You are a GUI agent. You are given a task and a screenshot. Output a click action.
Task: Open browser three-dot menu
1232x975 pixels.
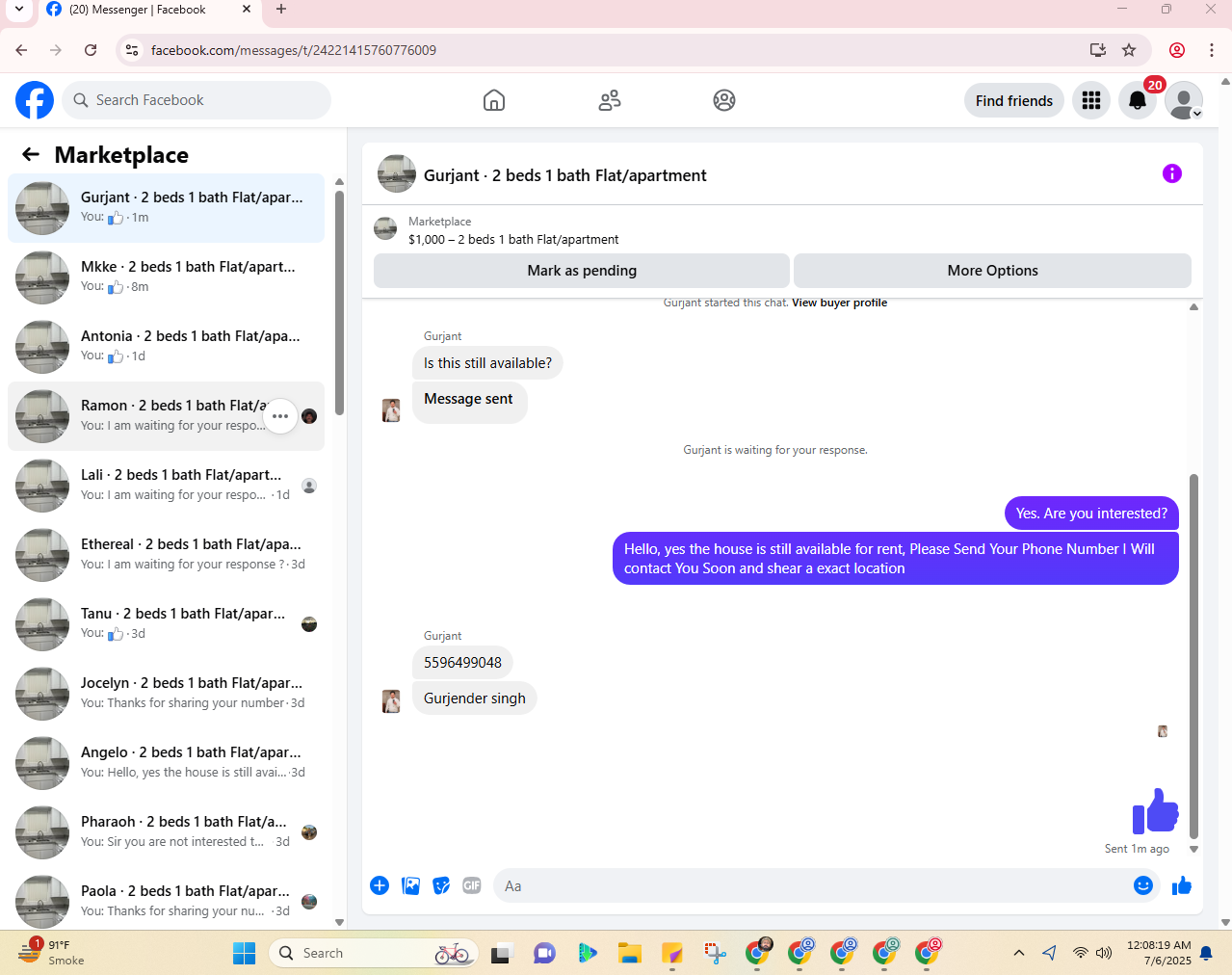point(1212,50)
